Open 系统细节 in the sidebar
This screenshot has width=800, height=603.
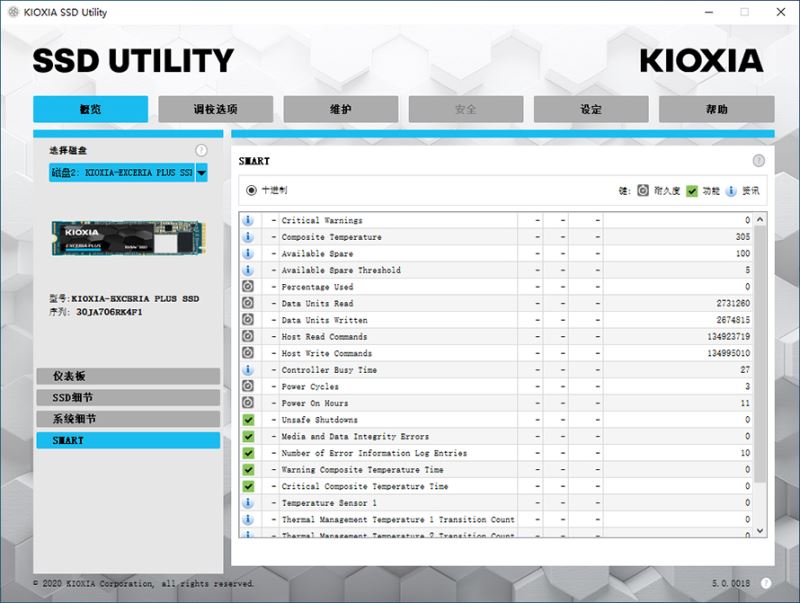pyautogui.click(x=127, y=419)
